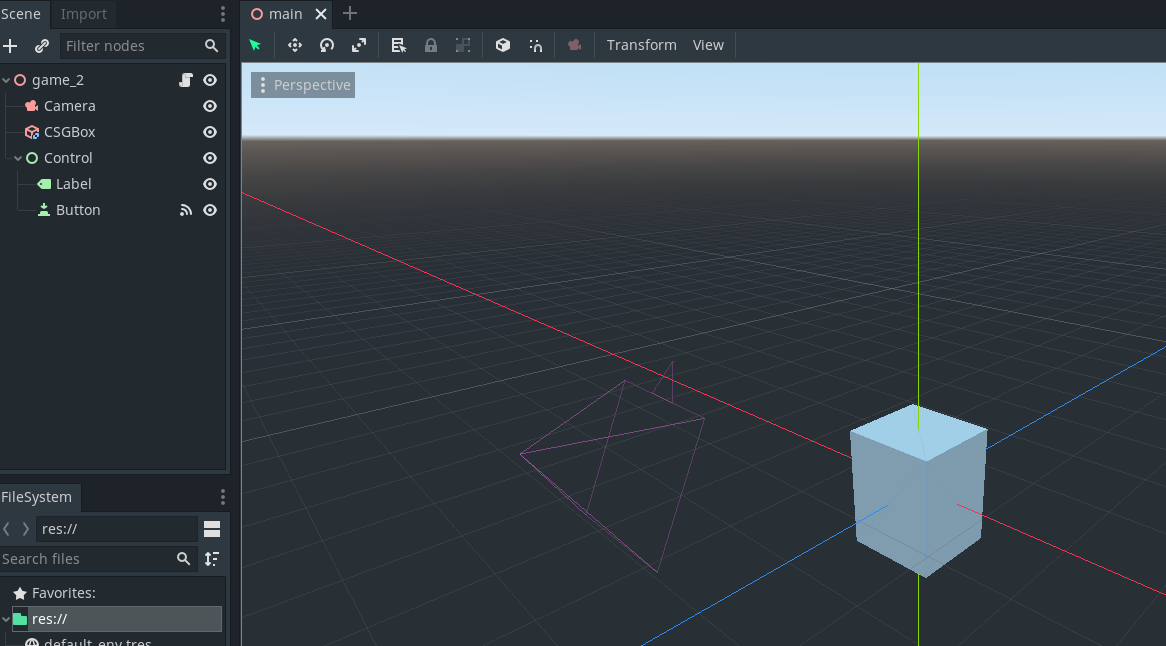Open the script attached to game_2
The width and height of the screenshot is (1166, 646).
coord(186,80)
